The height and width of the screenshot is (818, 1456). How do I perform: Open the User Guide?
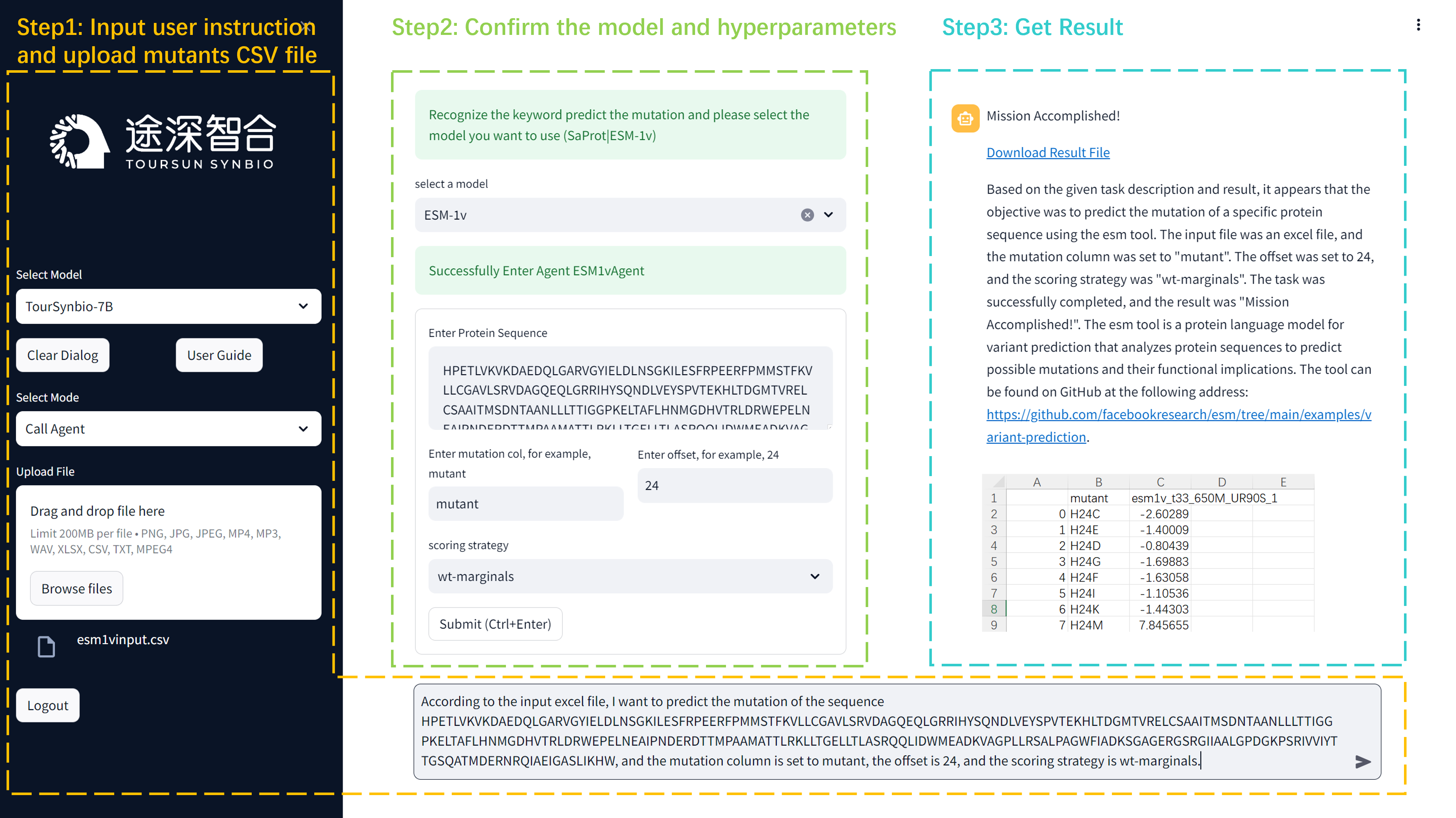point(219,355)
